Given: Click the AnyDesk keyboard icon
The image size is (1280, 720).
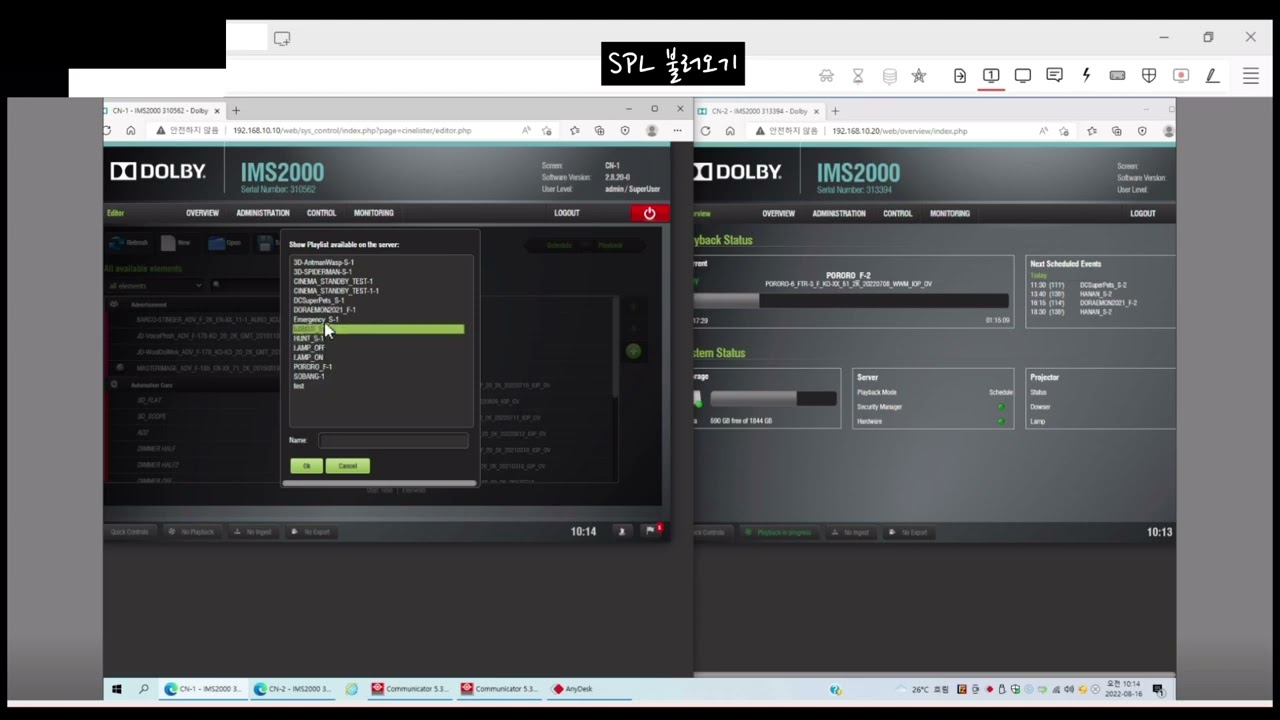Looking at the screenshot, I should (x=1117, y=76).
